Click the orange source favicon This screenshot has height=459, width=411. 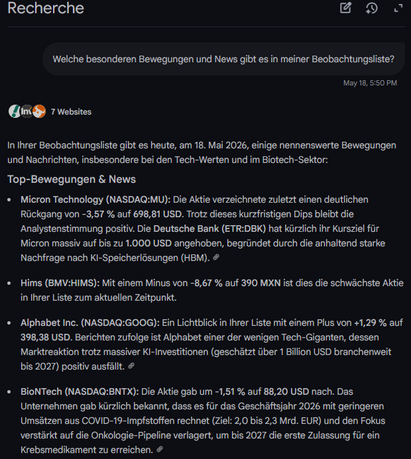point(39,111)
